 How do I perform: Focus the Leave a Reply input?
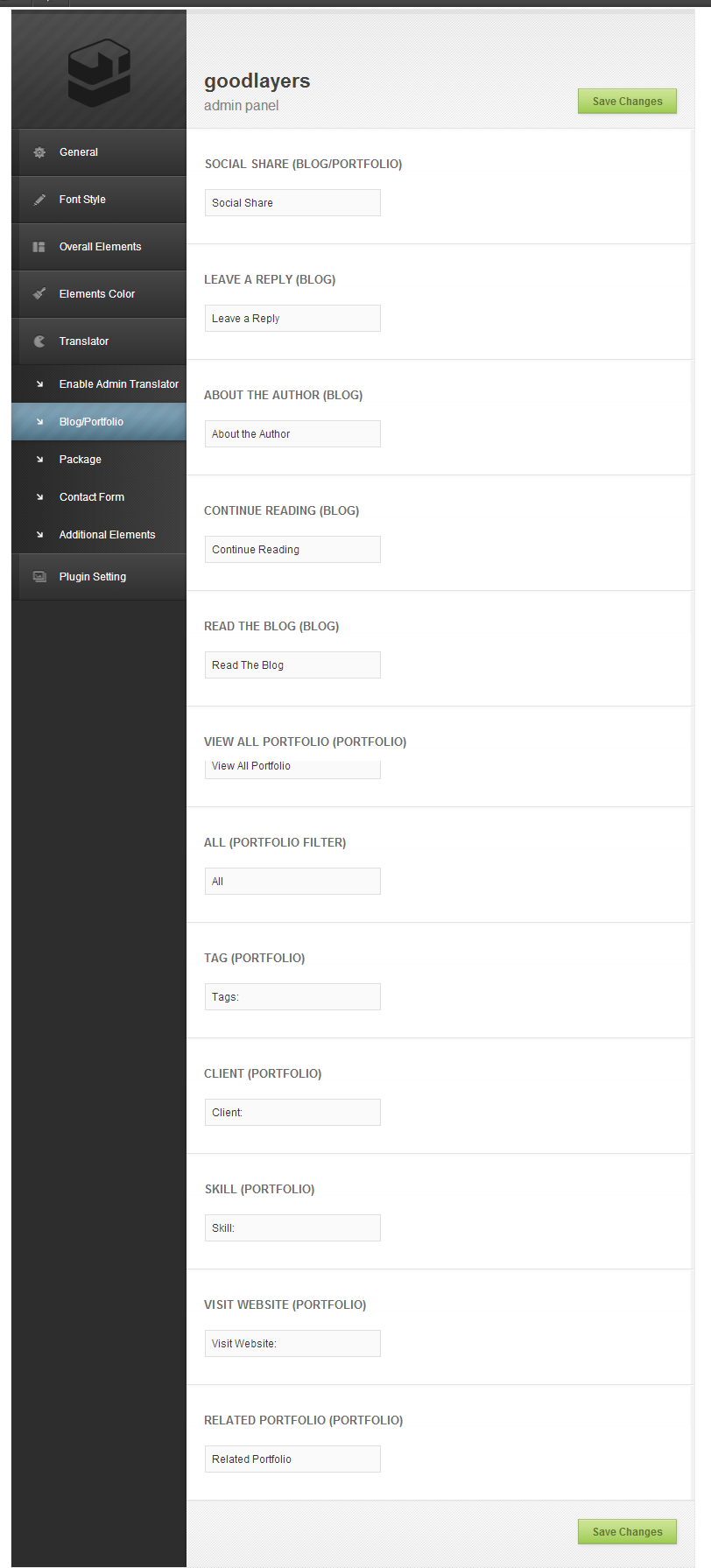[x=292, y=319]
